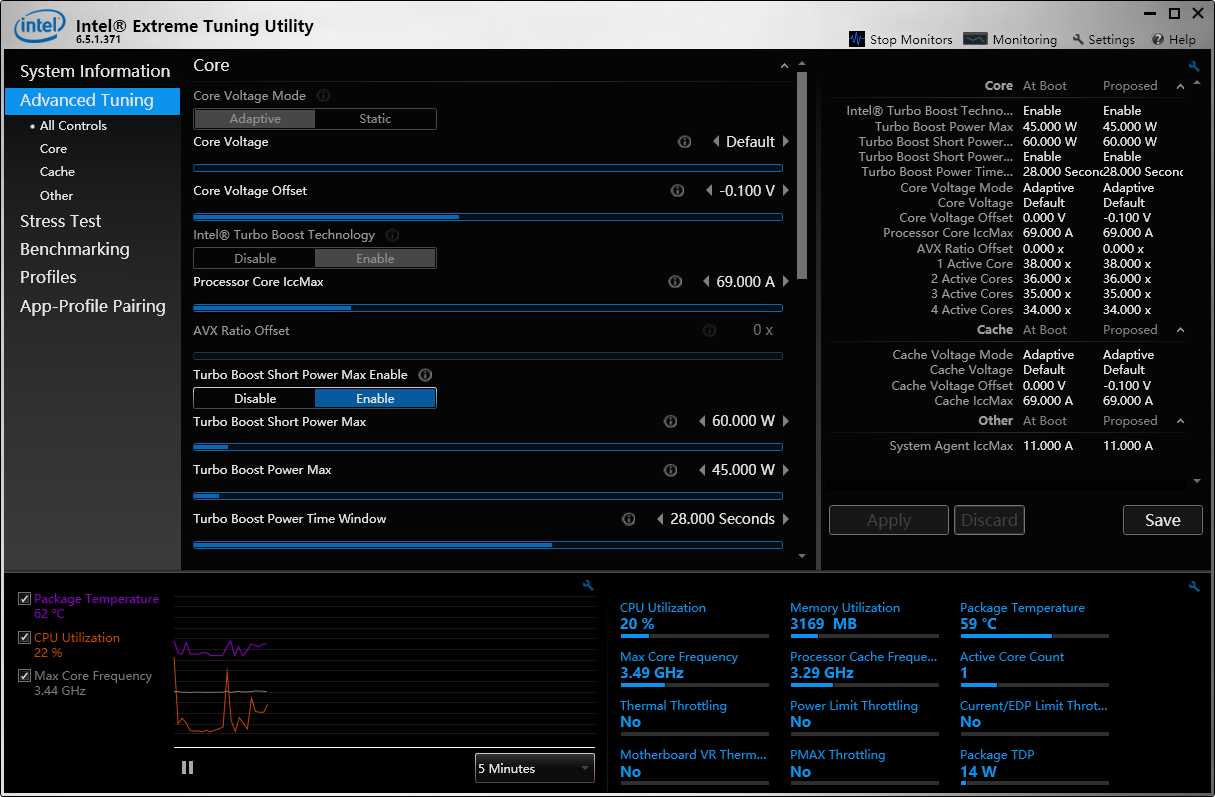Click scroll-down arrow of tuning panel

[802, 555]
